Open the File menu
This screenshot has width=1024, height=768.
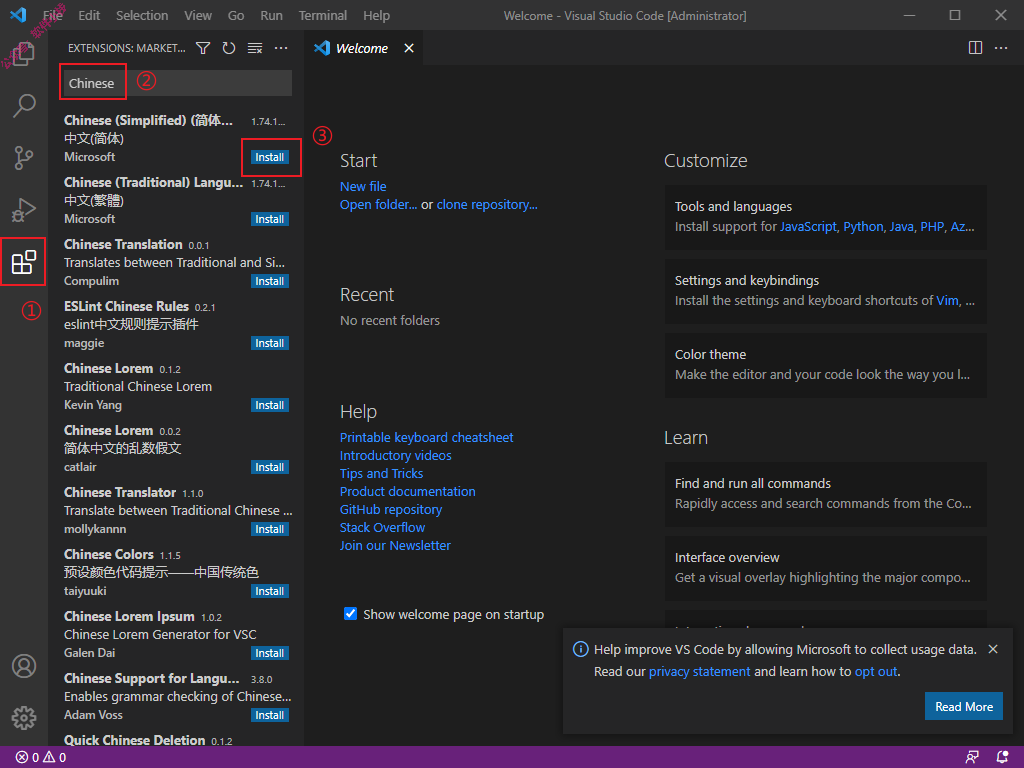click(x=53, y=16)
